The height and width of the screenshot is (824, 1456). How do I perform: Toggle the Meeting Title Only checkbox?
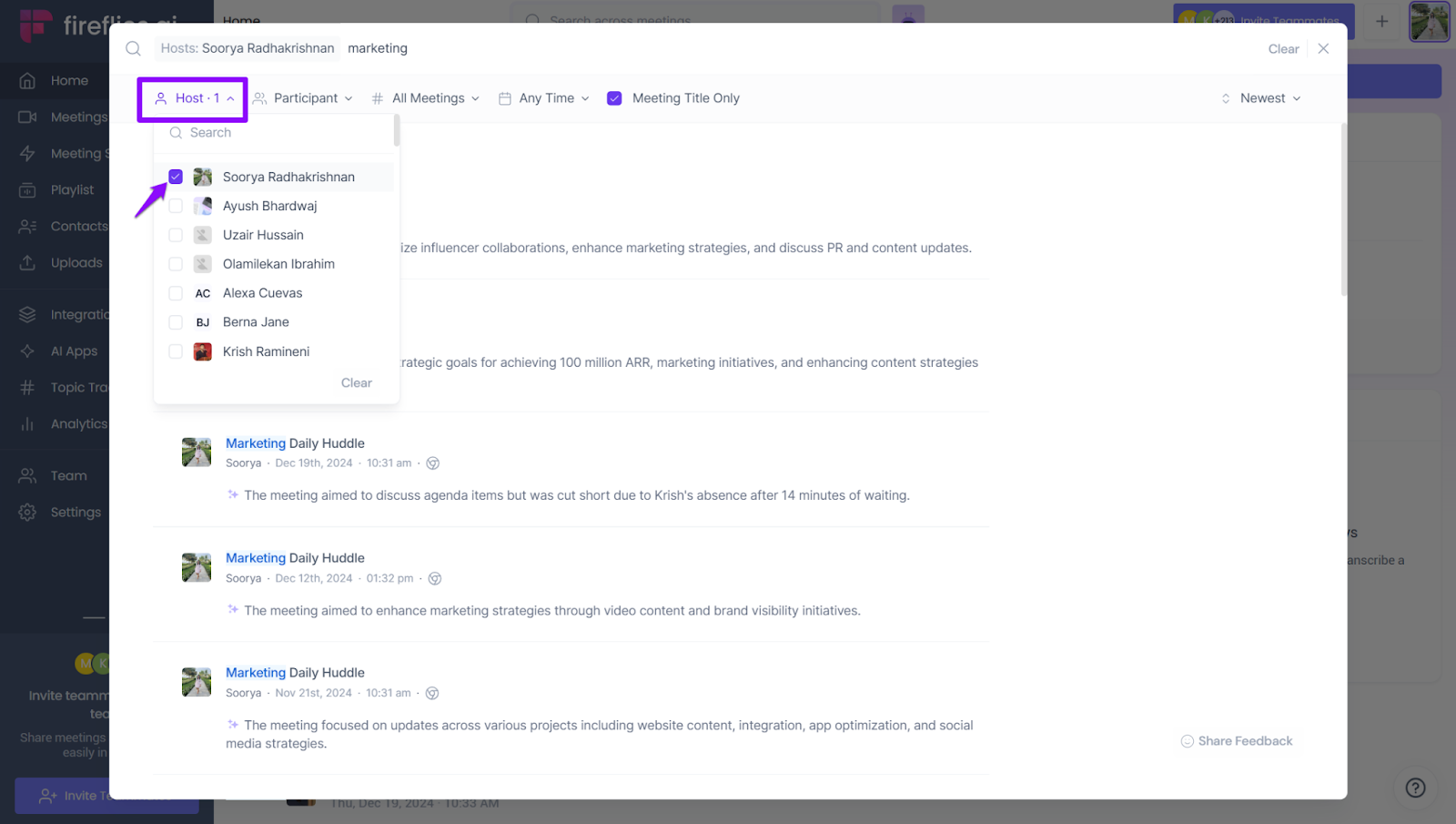(614, 98)
